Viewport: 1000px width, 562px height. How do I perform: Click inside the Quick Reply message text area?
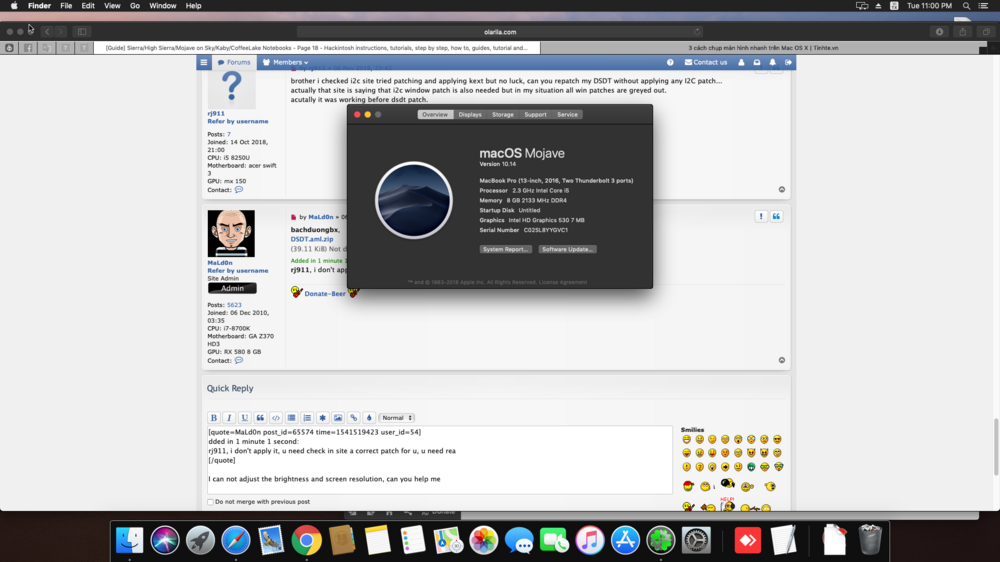pos(439,460)
